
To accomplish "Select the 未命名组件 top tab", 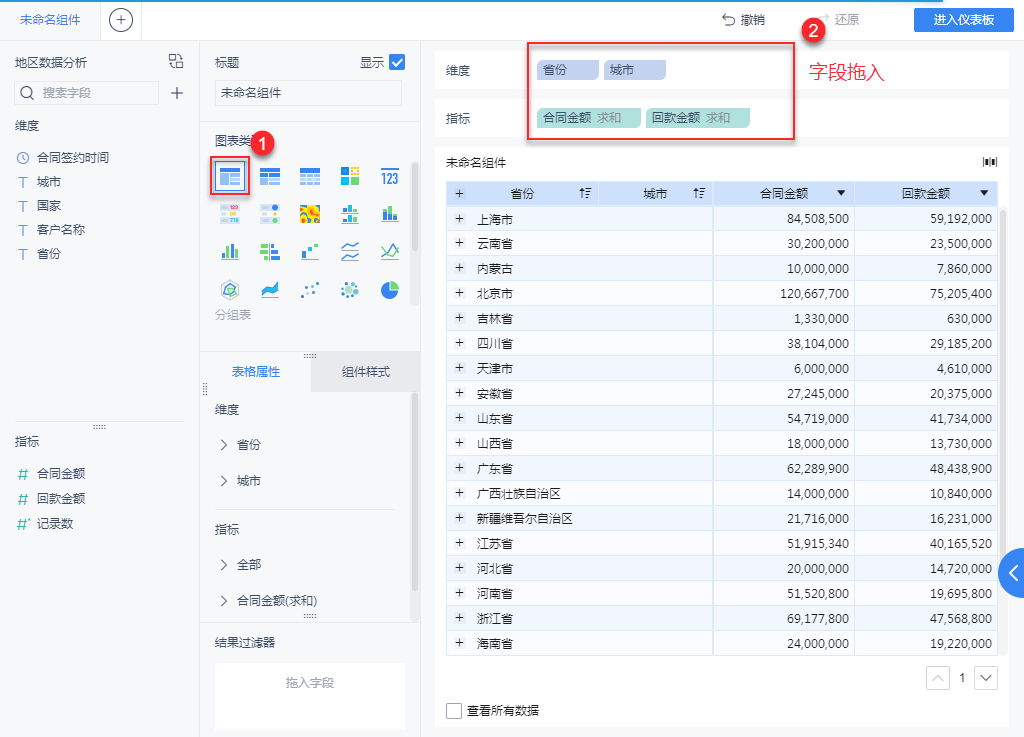I will 50,20.
